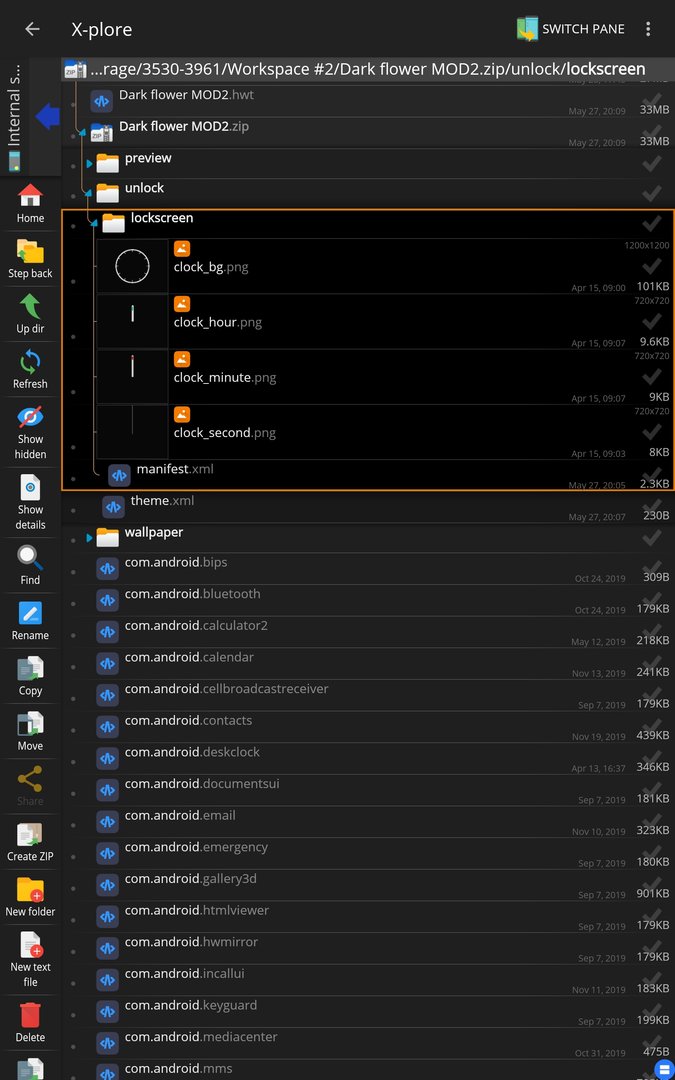The image size is (675, 1080).
Task: Click the com.android.calculator2 file icon
Action: (107, 632)
